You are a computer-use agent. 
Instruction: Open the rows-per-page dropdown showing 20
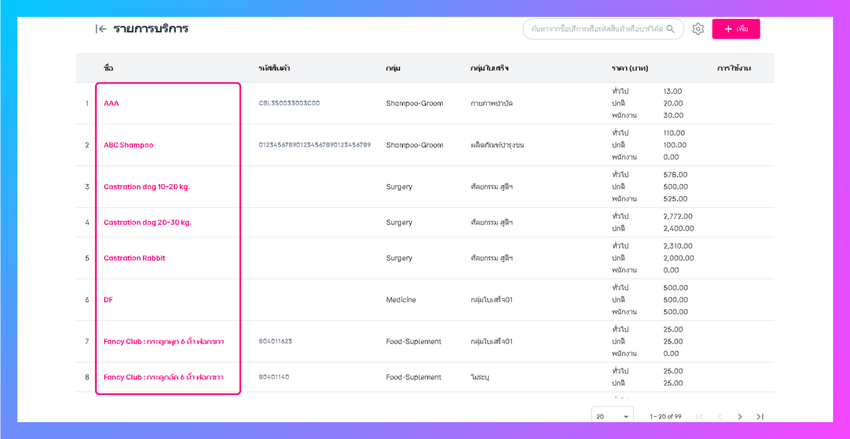click(612, 416)
